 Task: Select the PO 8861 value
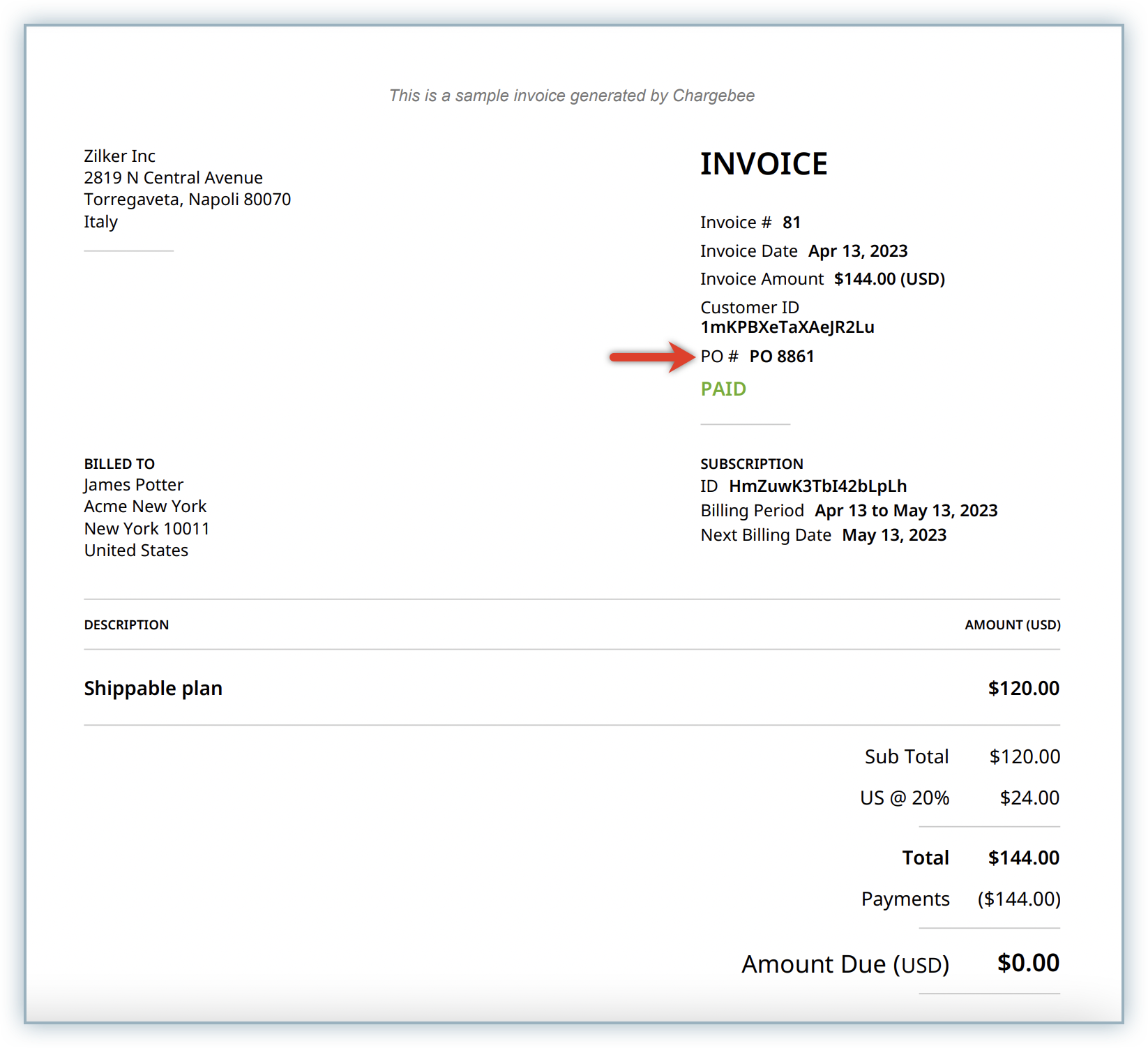(x=782, y=357)
